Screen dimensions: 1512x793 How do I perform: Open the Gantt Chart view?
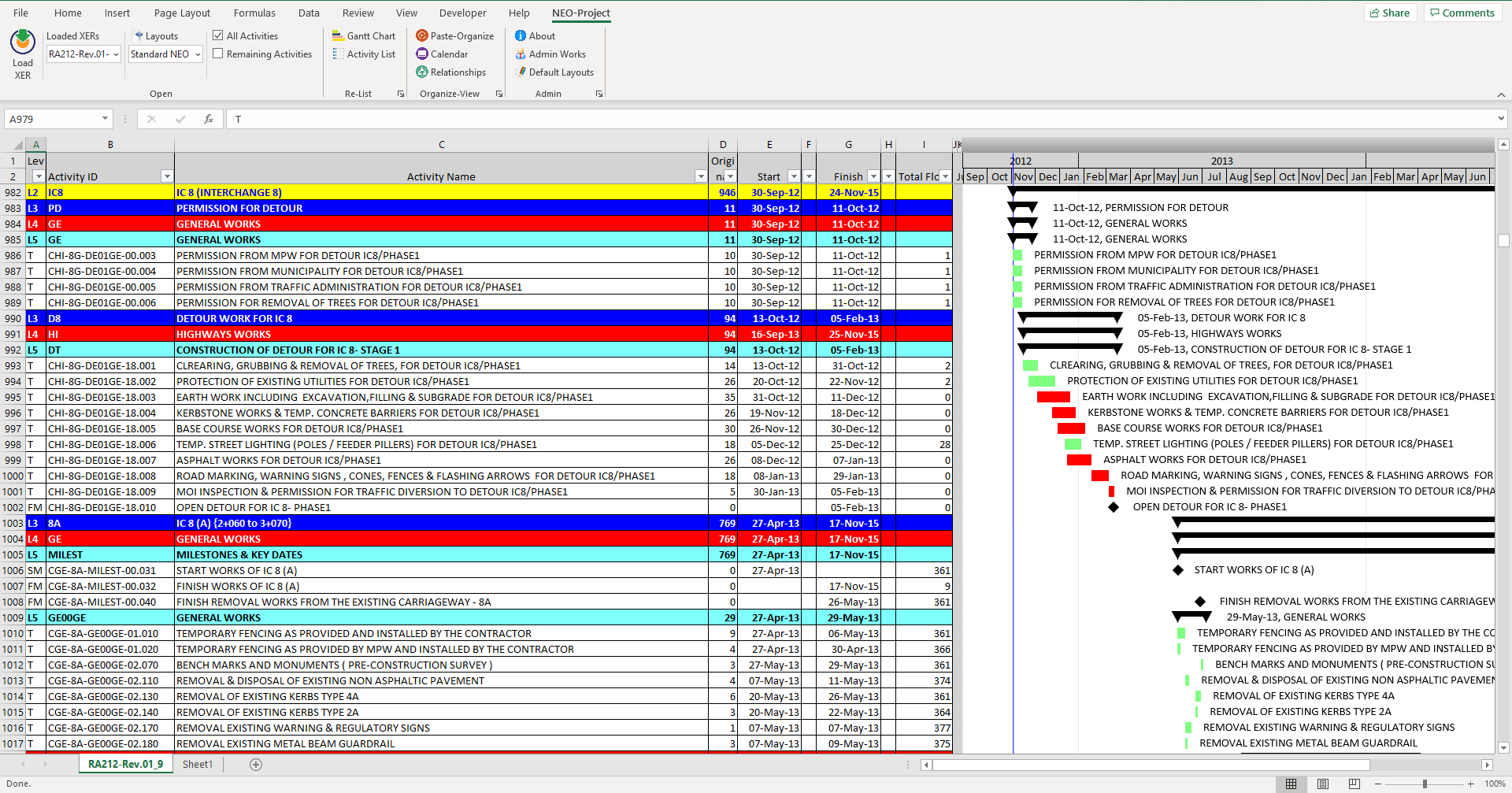click(364, 35)
